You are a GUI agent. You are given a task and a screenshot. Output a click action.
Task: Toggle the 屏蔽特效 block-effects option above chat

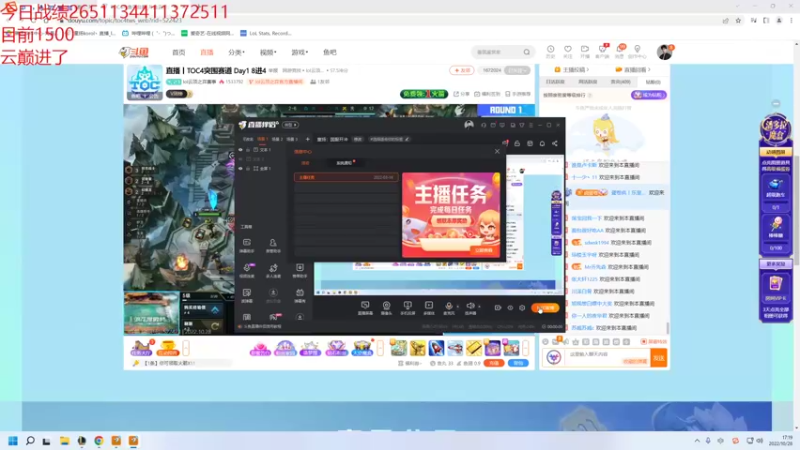tap(654, 341)
